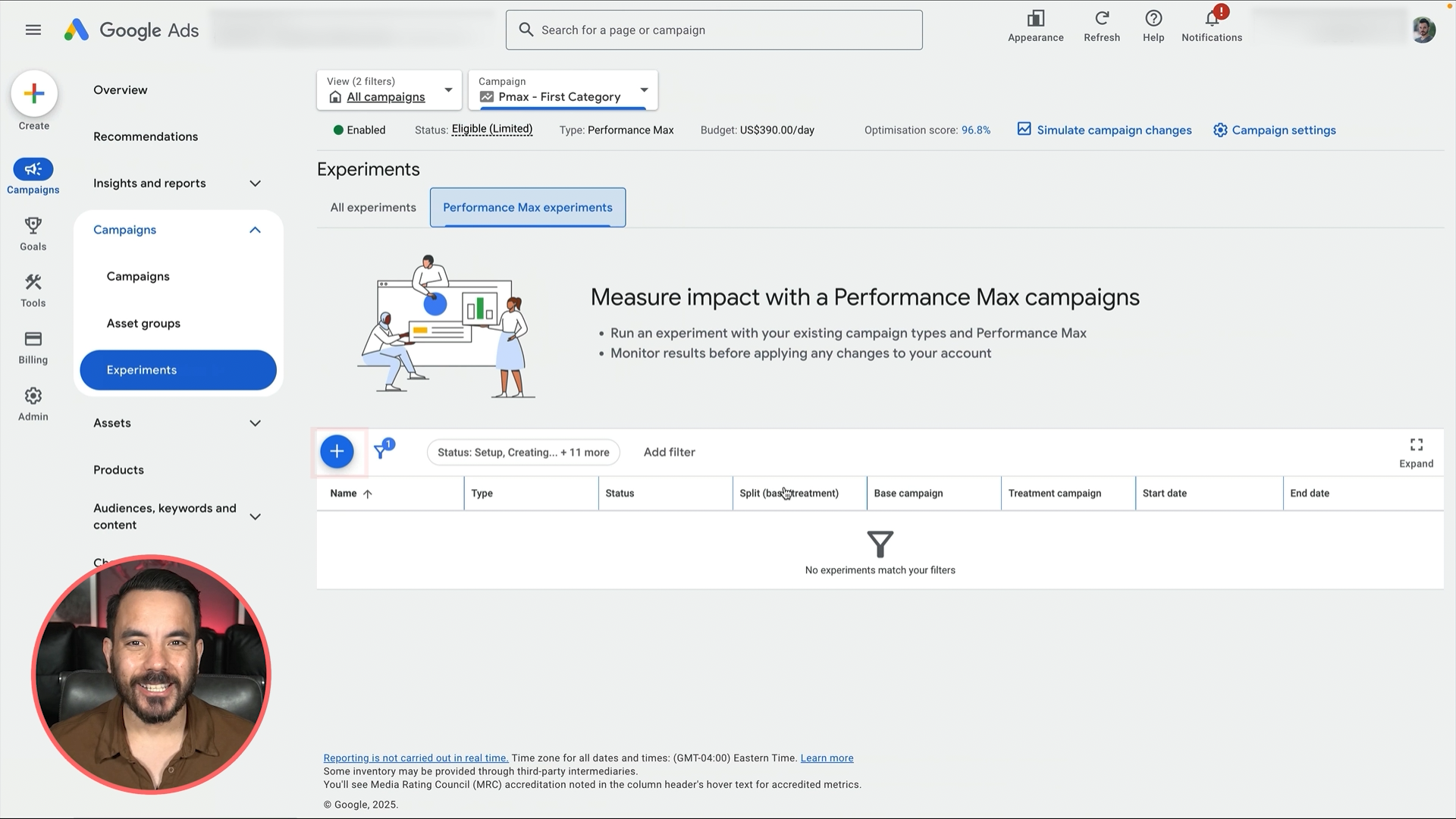Click the Expand table icon
1456x819 pixels.
pos(1416,444)
